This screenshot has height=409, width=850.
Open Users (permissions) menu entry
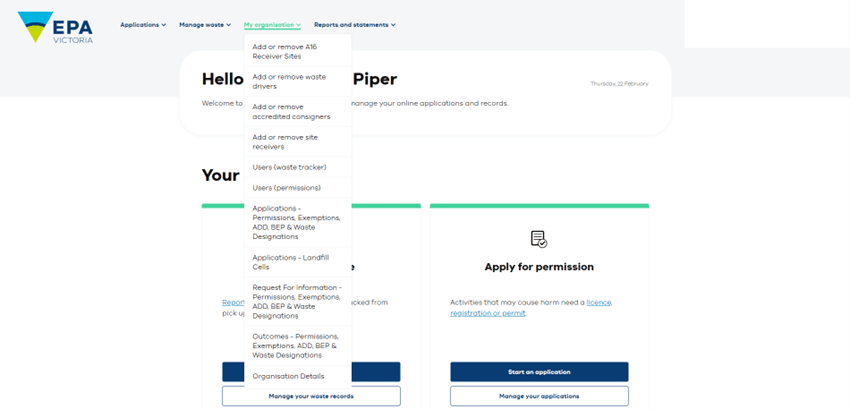tap(298, 188)
